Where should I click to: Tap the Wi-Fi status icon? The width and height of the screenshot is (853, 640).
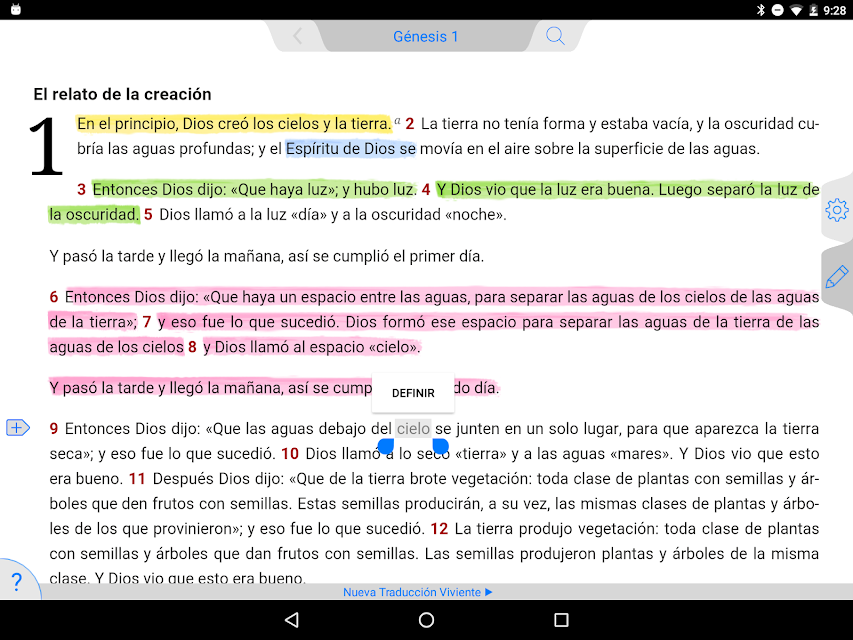point(796,10)
